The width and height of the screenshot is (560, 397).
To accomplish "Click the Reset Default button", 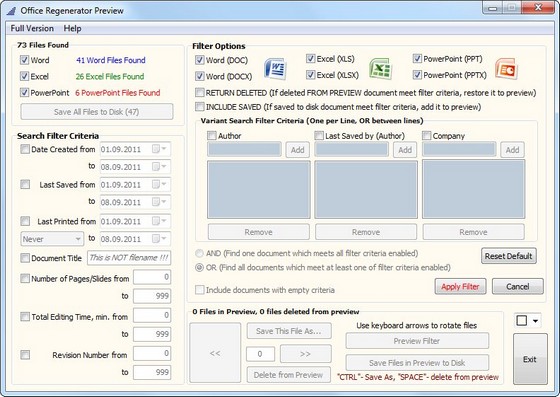I will coord(509,256).
